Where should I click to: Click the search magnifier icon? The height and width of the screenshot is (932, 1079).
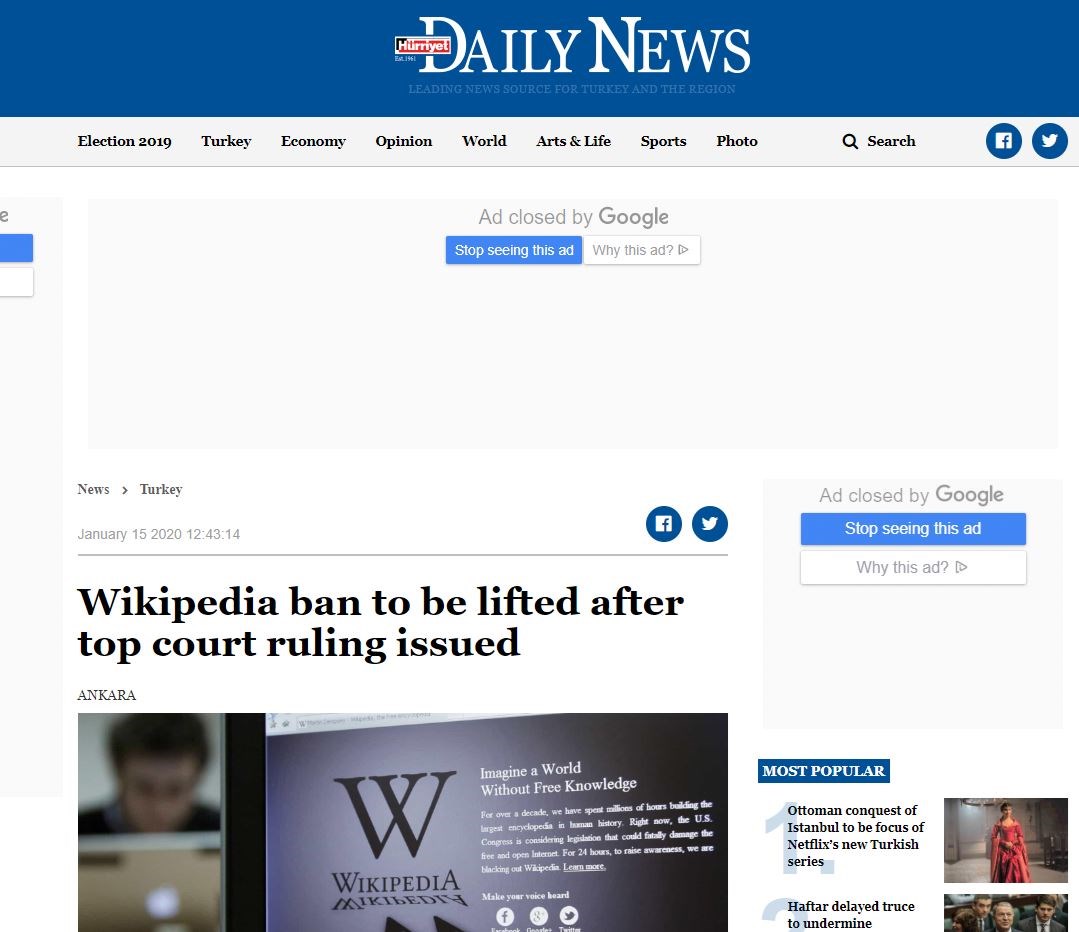click(x=850, y=141)
